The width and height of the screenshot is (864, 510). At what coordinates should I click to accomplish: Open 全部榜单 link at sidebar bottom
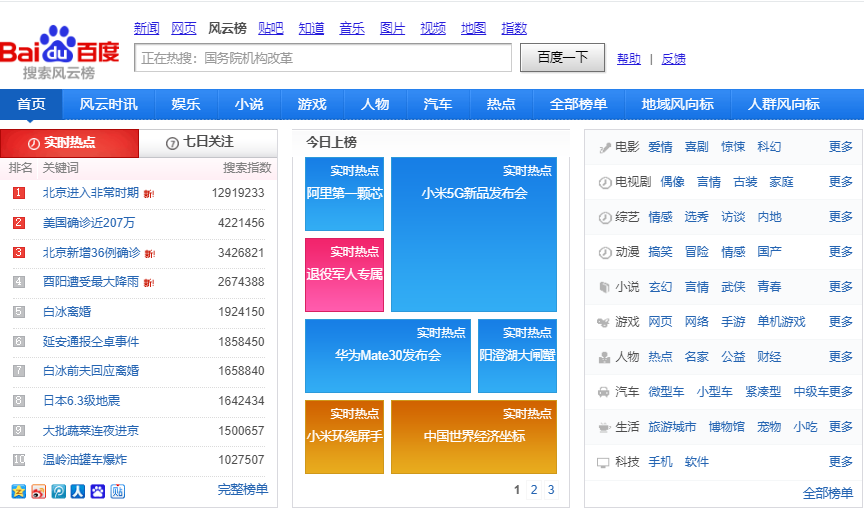(x=828, y=493)
